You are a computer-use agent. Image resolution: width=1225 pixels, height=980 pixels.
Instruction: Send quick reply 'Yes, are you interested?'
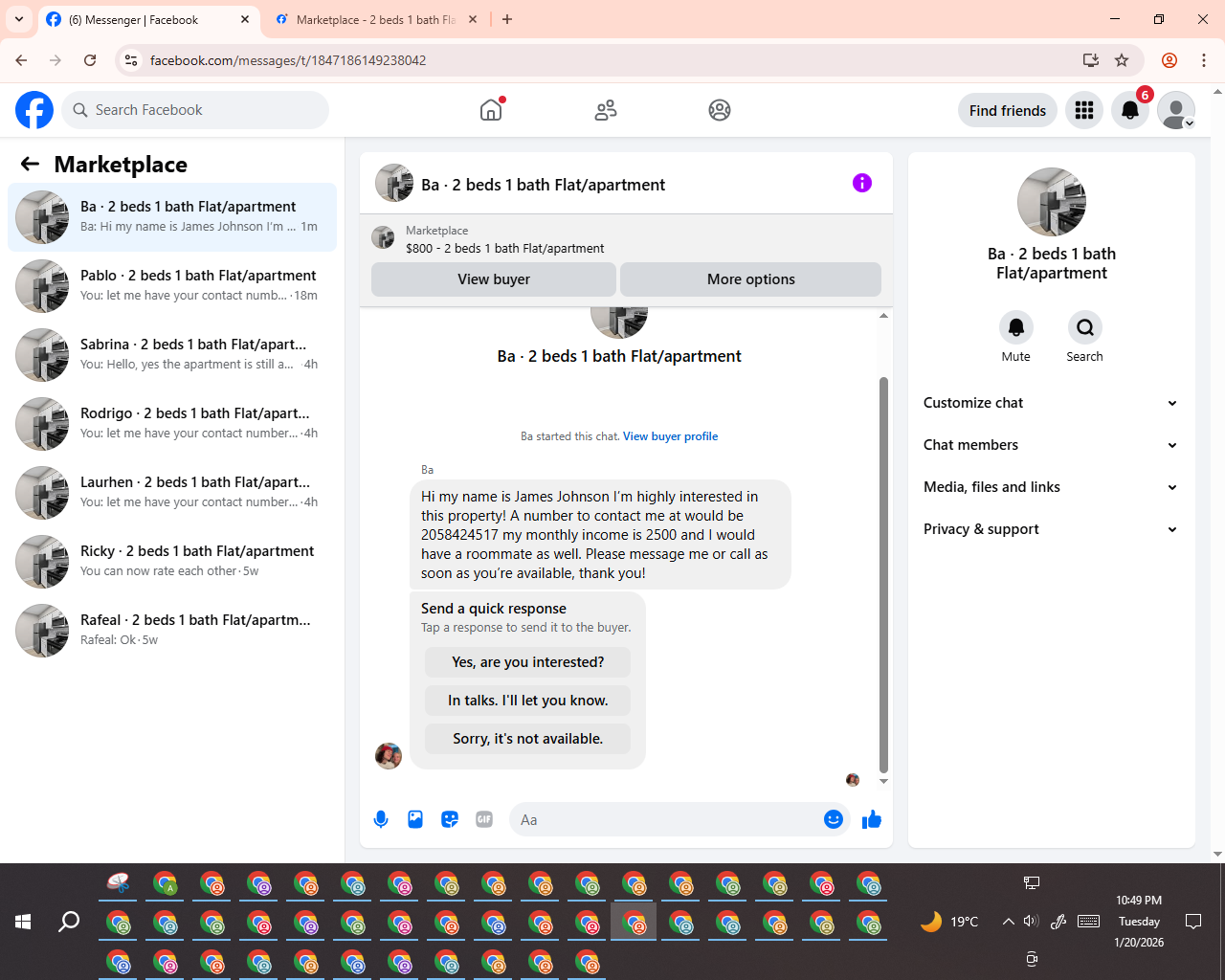528,662
